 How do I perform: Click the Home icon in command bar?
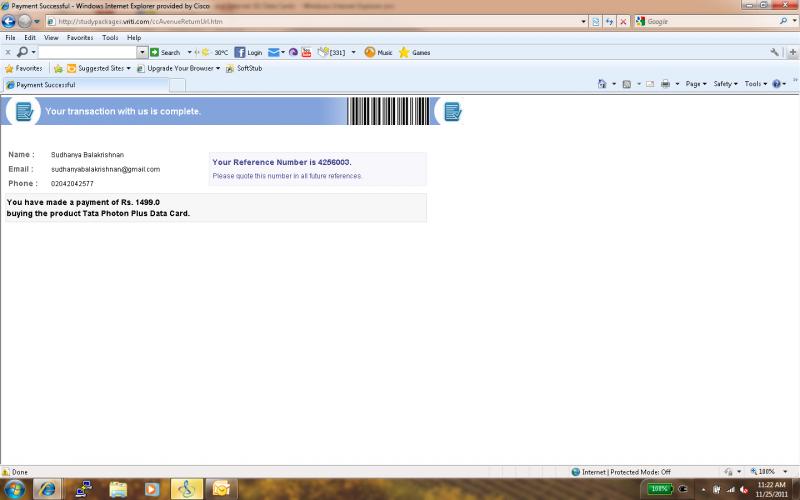[603, 84]
